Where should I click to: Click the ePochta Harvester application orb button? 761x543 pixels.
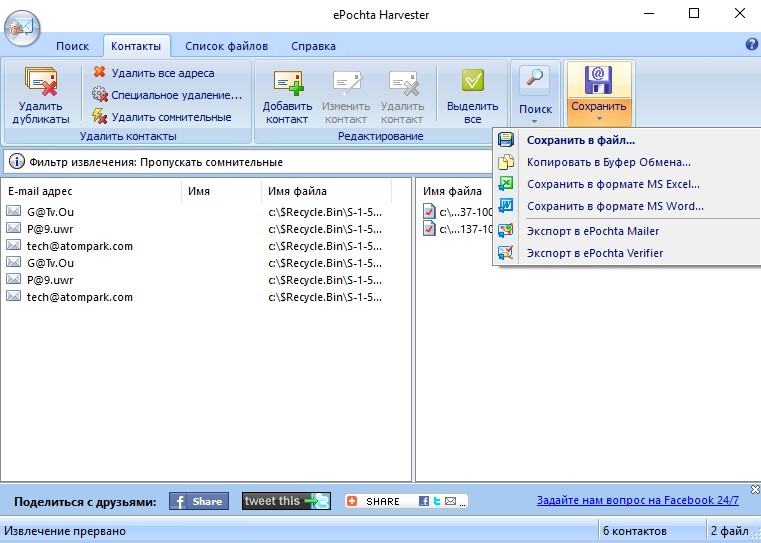[22, 27]
